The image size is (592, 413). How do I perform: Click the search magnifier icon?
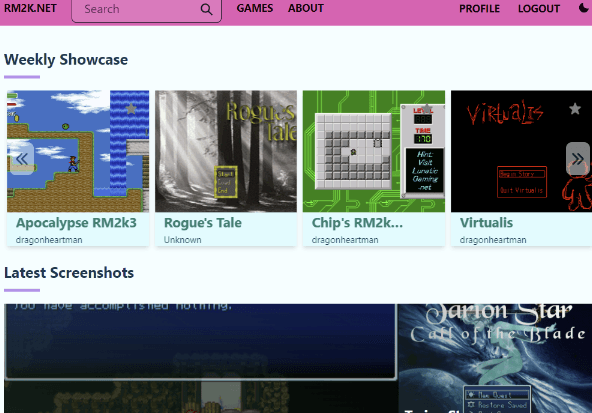point(206,9)
